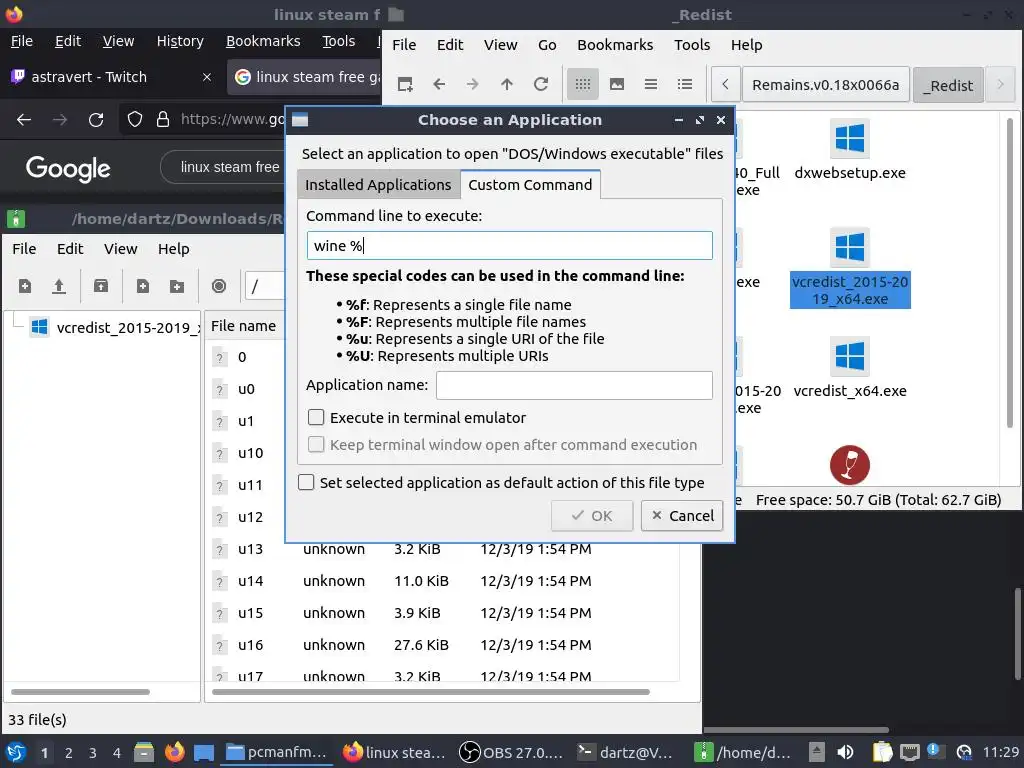Open the LXQt start menu icon
The height and width of the screenshot is (768, 1024).
pyautogui.click(x=16, y=752)
